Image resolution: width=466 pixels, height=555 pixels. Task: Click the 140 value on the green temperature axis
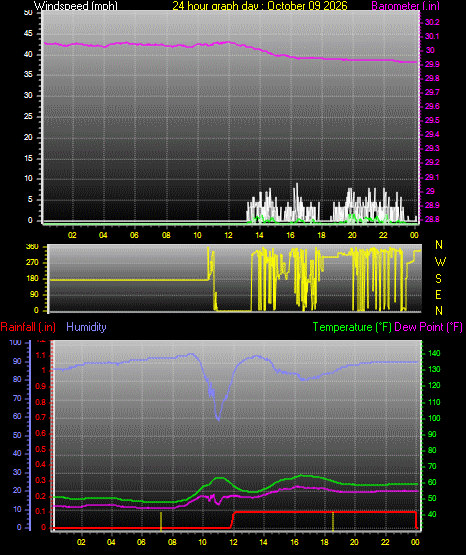(x=434, y=353)
